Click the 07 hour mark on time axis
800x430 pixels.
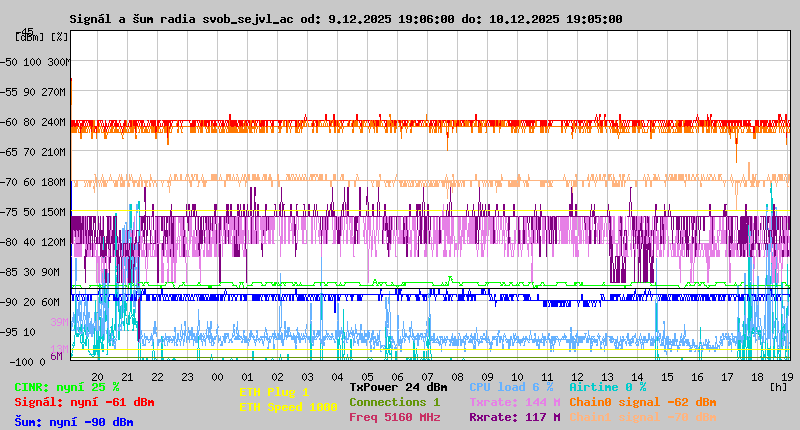428,376
